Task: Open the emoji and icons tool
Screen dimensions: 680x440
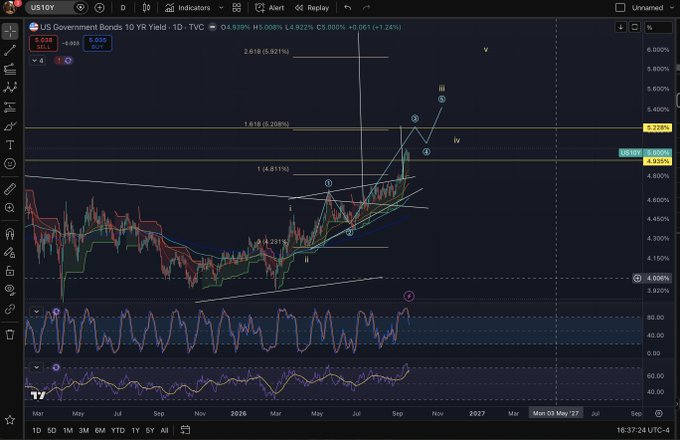Action: pyautogui.click(x=10, y=164)
